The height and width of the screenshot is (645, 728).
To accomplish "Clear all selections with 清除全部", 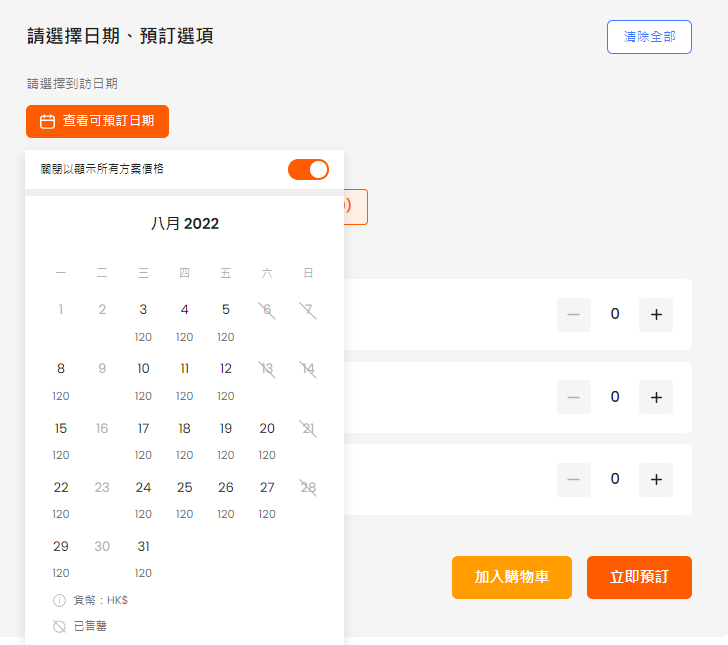I will click(x=649, y=37).
